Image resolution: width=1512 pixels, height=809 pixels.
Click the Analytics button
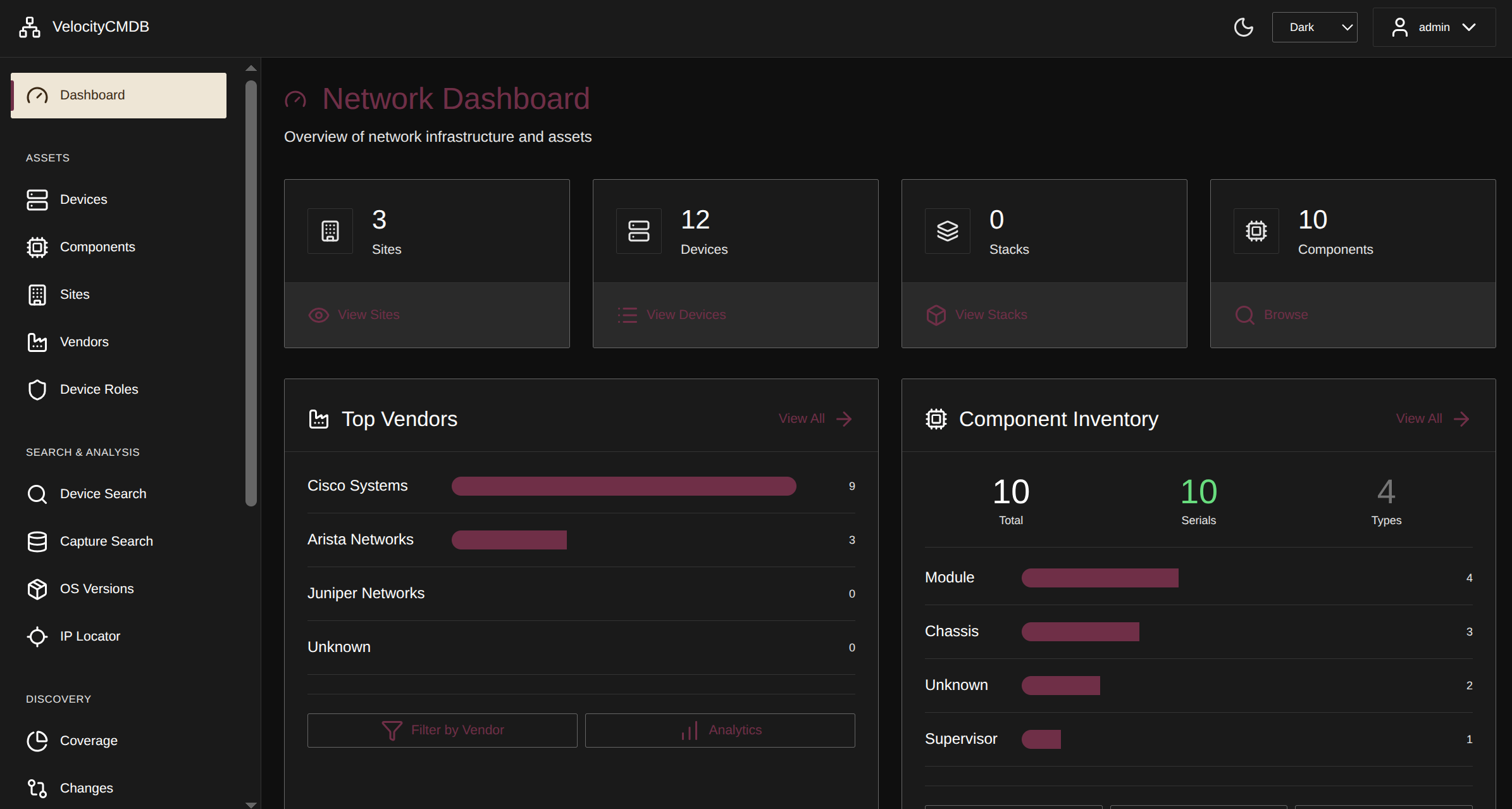click(720, 731)
